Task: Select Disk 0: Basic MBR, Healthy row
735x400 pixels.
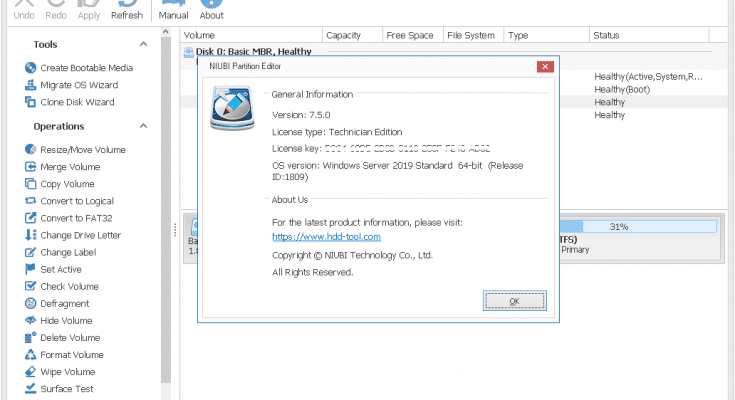Action: click(253, 52)
